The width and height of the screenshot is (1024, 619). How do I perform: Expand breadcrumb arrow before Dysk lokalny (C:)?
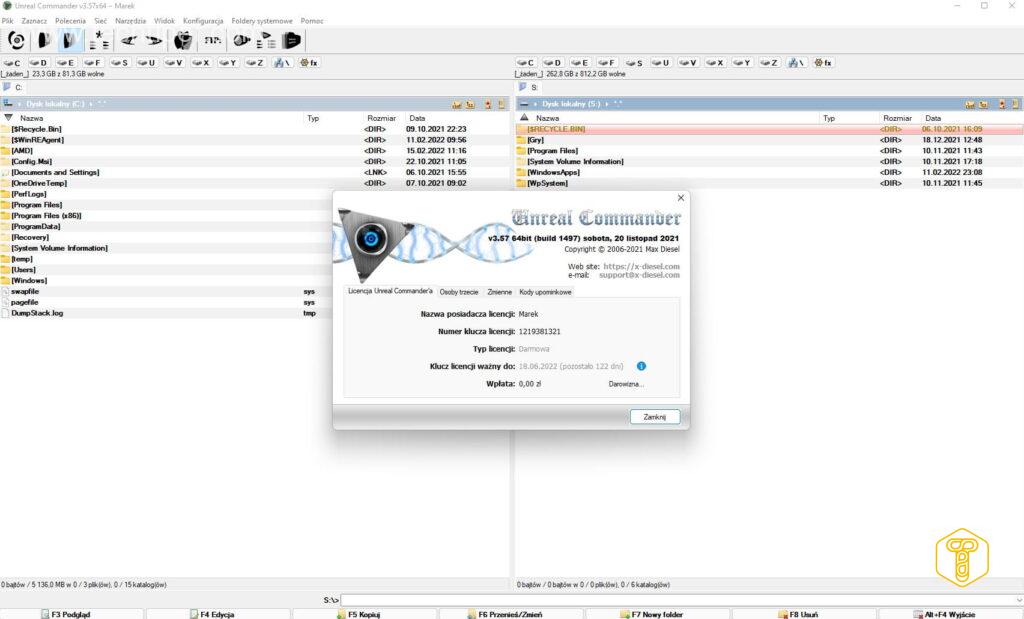coord(20,103)
